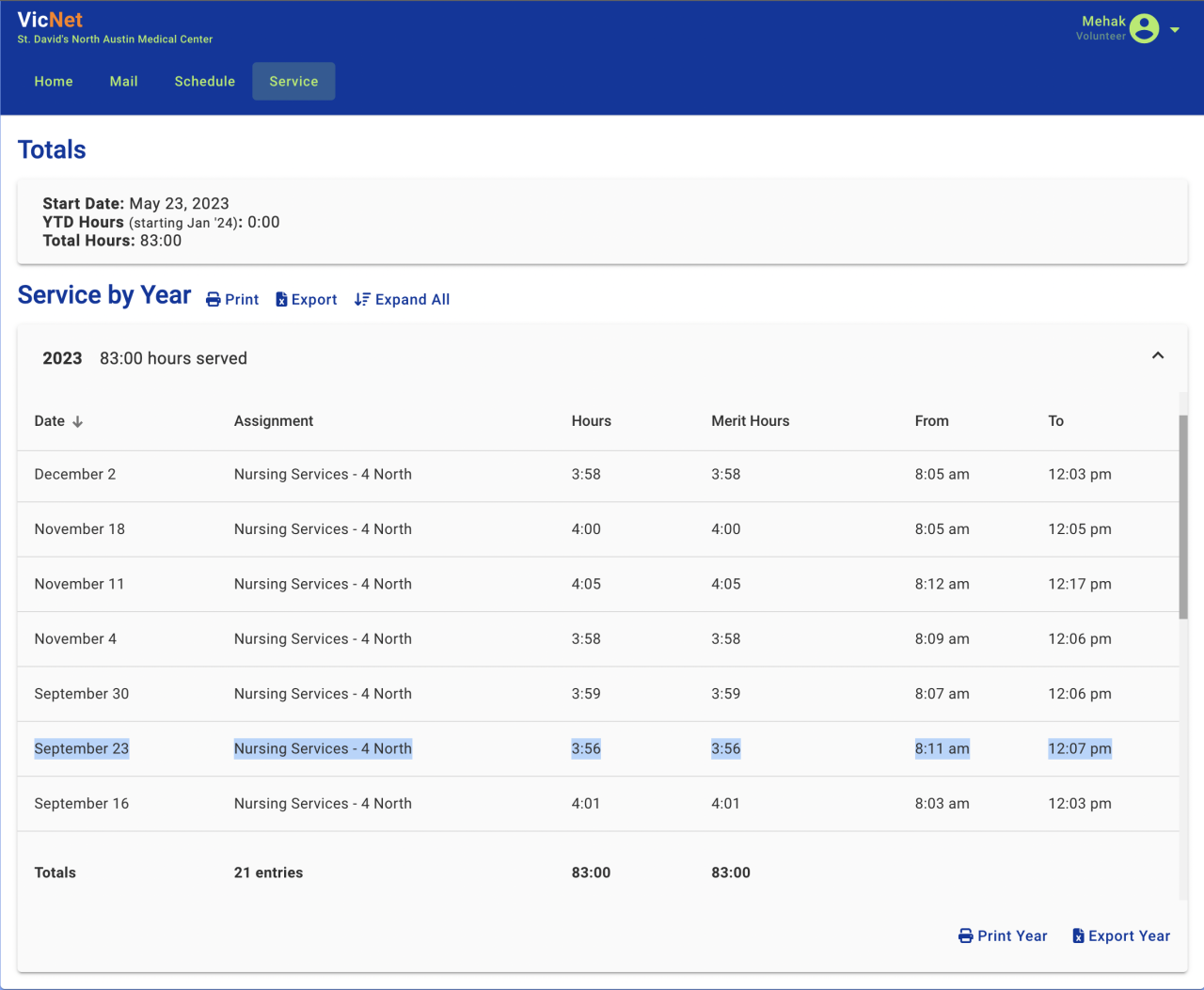Click the Mehak user avatar icon
The width and height of the screenshot is (1204, 990).
[1144, 28]
